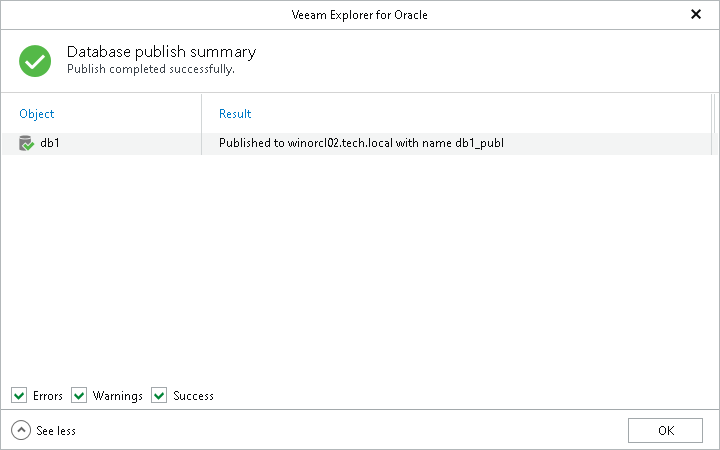This screenshot has height=450, width=720.
Task: Uncheck the Success filter checkbox
Action: 159,396
